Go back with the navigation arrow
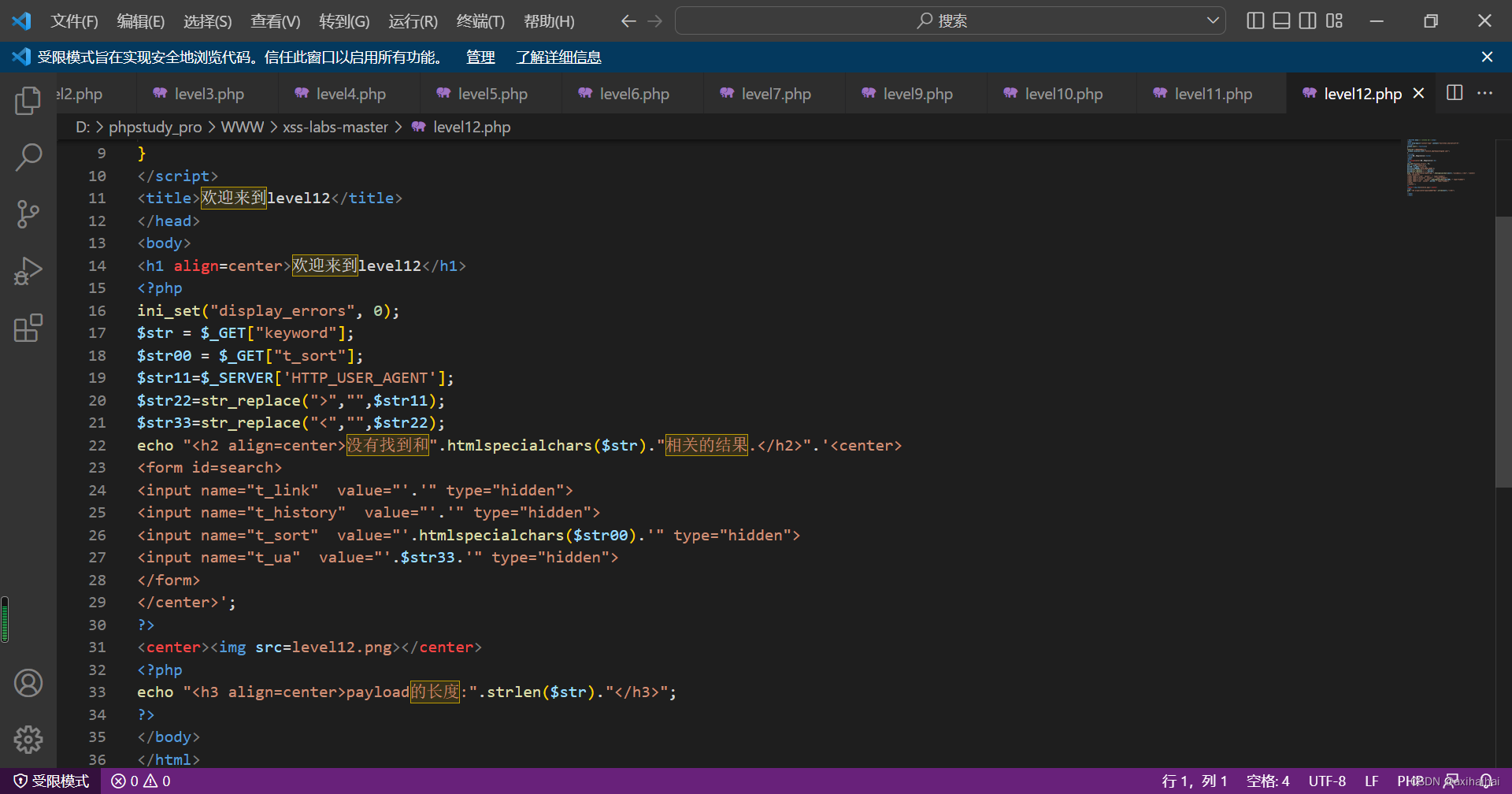 (628, 21)
